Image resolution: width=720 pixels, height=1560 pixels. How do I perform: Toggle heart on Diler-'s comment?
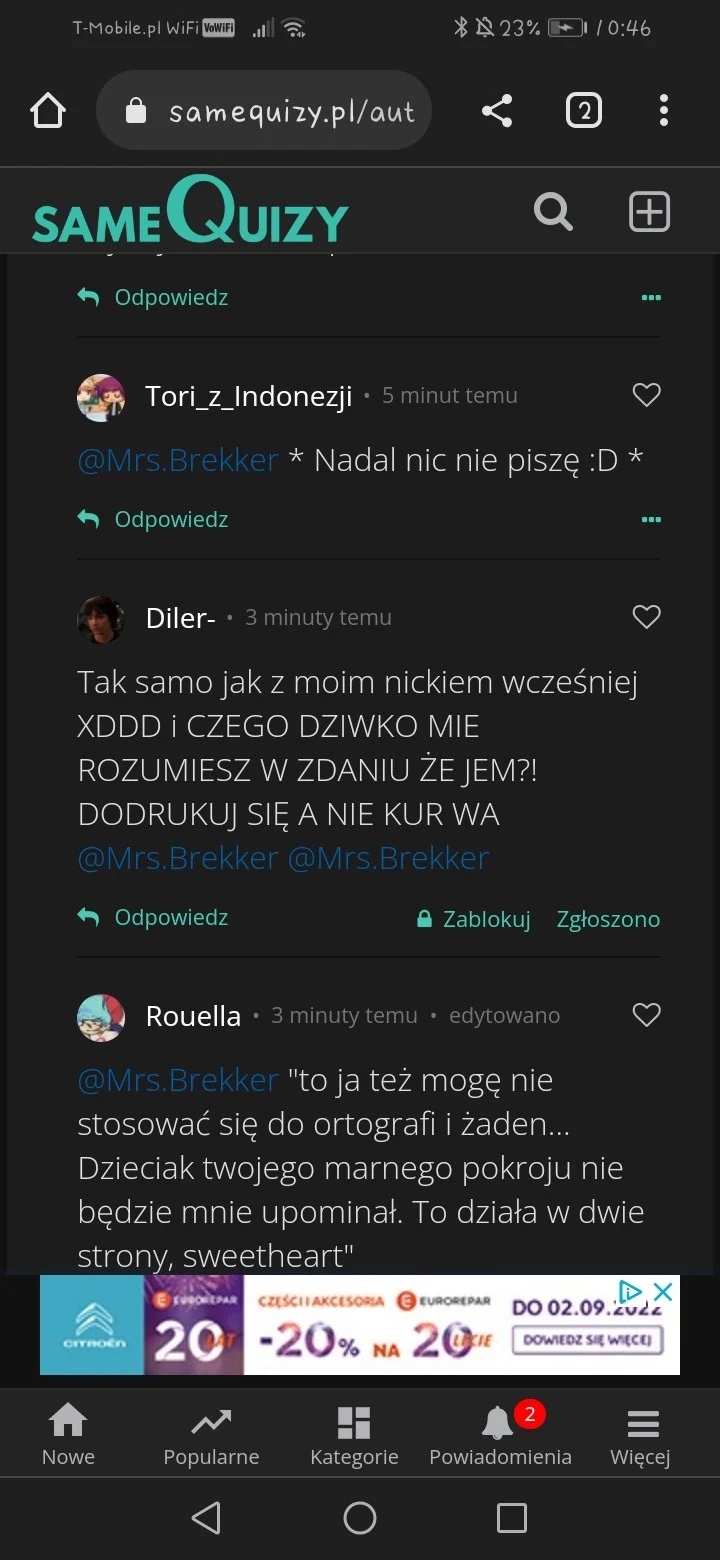point(647,618)
